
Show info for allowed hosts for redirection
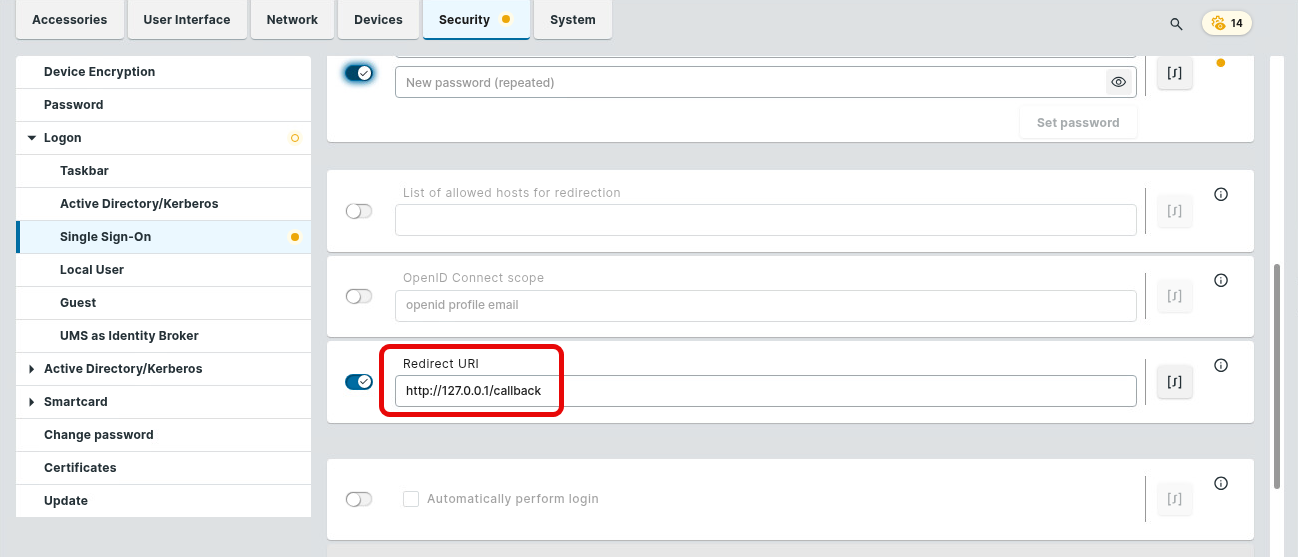pyautogui.click(x=1220, y=195)
